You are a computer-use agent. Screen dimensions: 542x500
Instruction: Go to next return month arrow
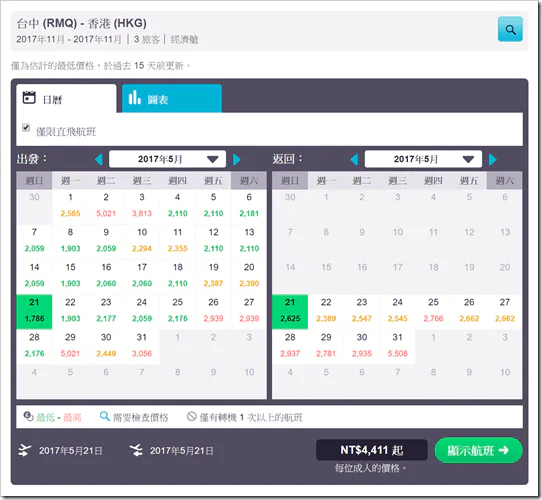493,159
